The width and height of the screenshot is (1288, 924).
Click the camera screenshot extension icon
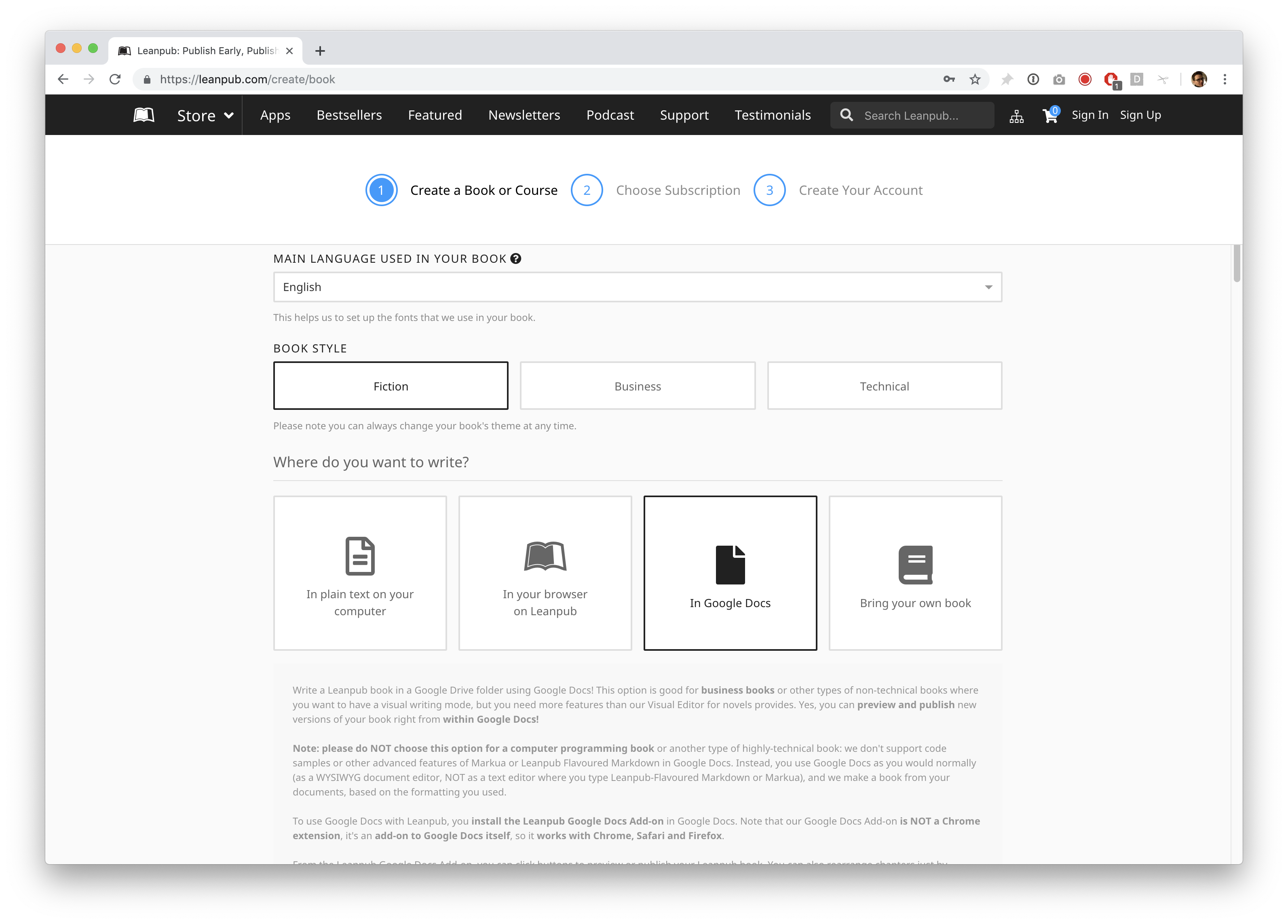(x=1059, y=80)
